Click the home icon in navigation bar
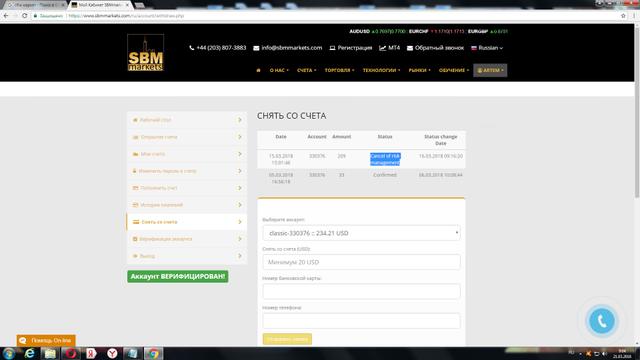 (258, 70)
